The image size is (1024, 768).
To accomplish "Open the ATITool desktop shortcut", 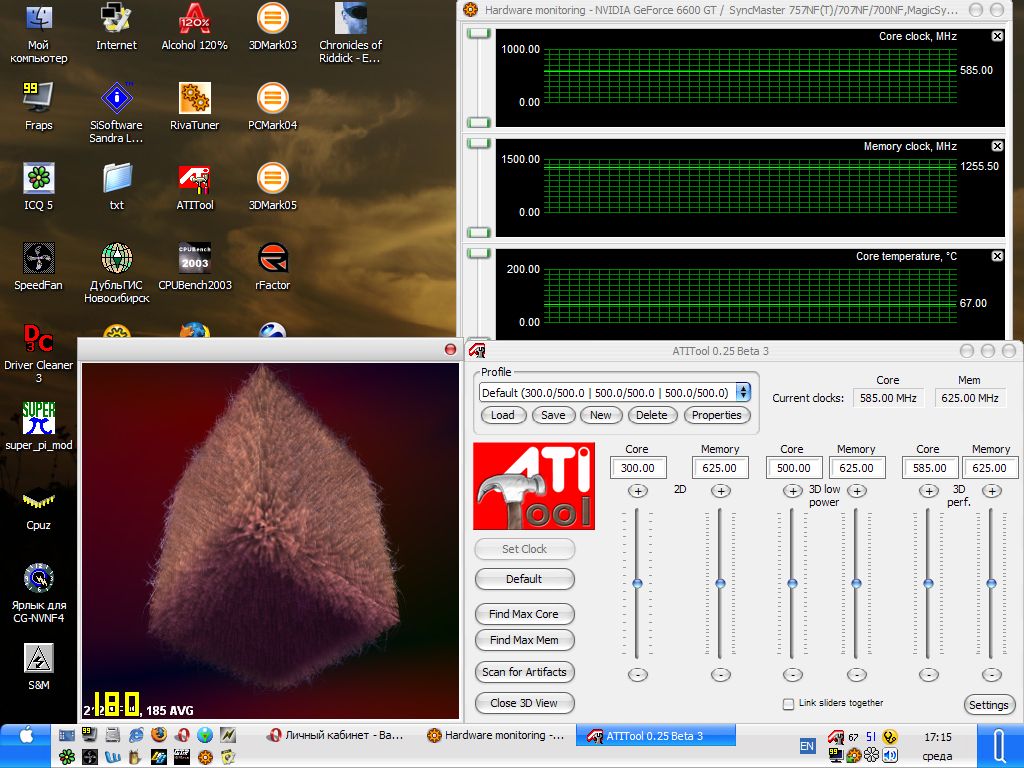I will point(195,187).
